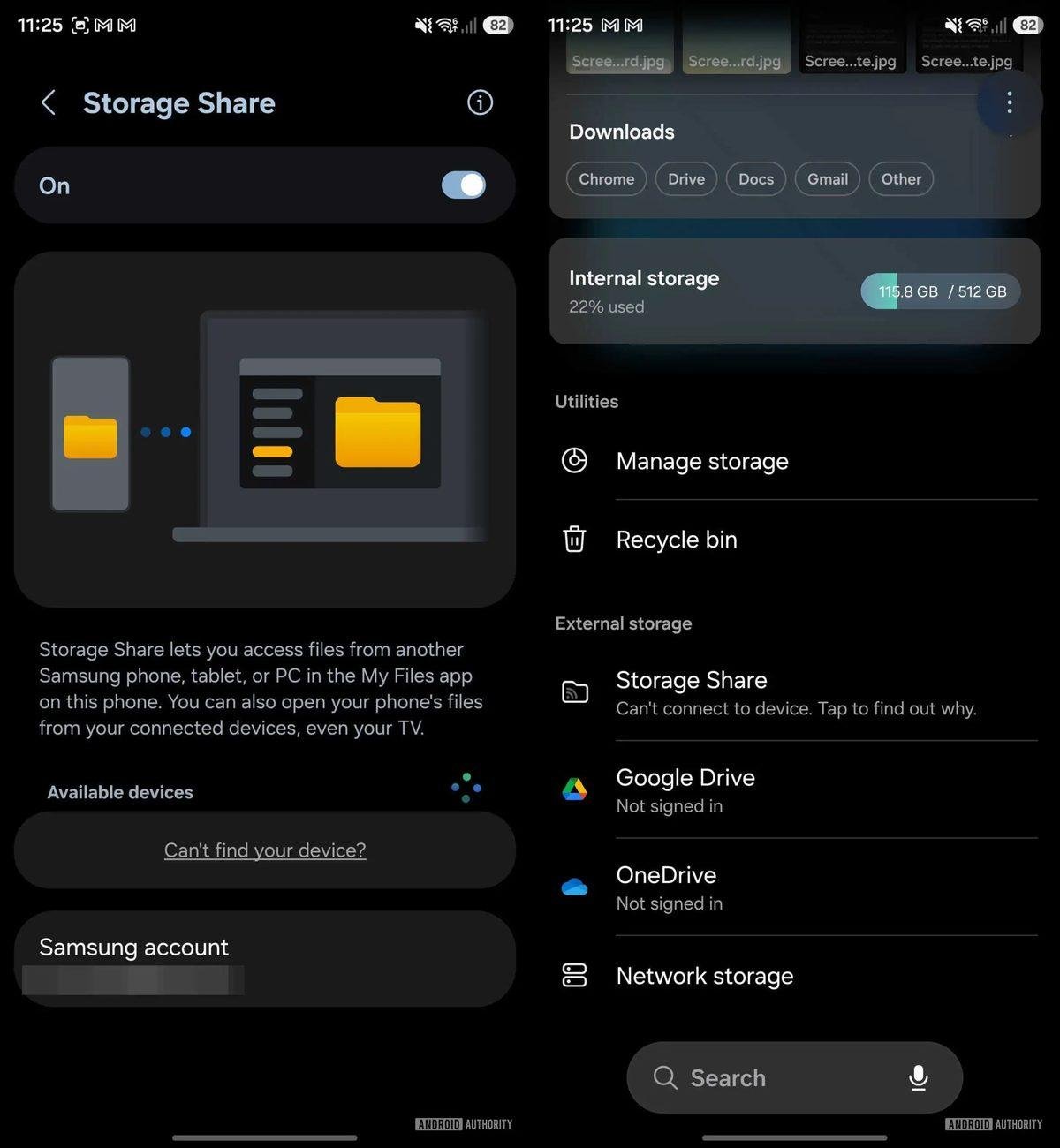1060x1148 pixels.
Task: Tap the voice search microphone
Action: (919, 1077)
